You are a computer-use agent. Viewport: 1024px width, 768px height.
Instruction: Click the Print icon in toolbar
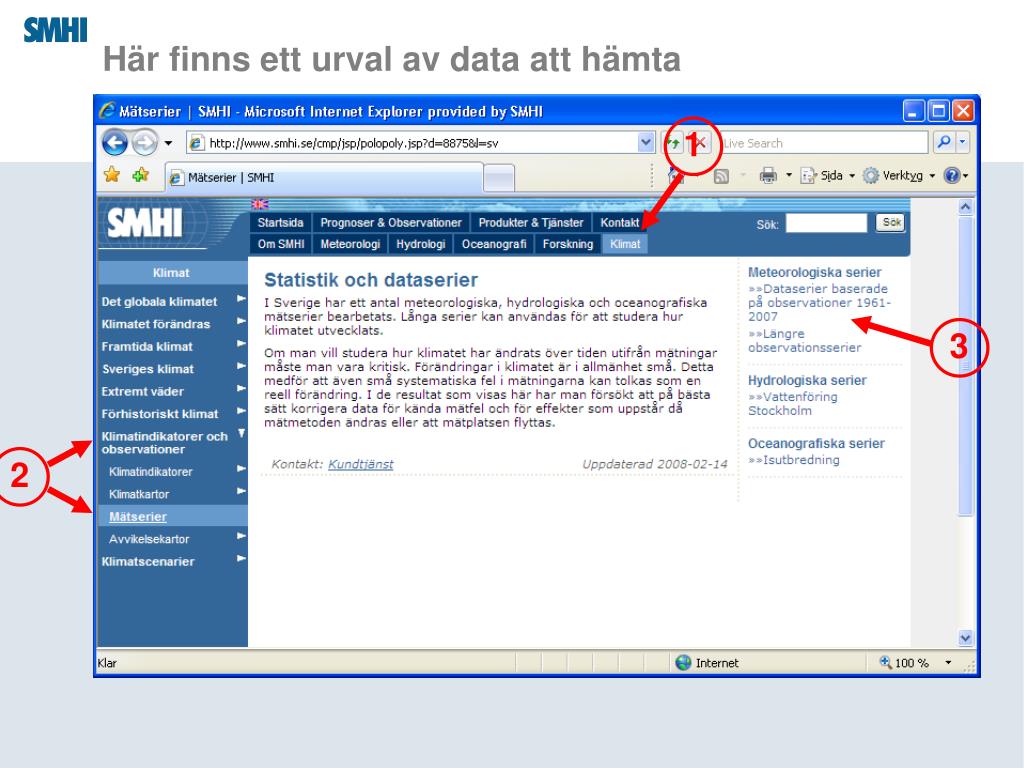[768, 176]
